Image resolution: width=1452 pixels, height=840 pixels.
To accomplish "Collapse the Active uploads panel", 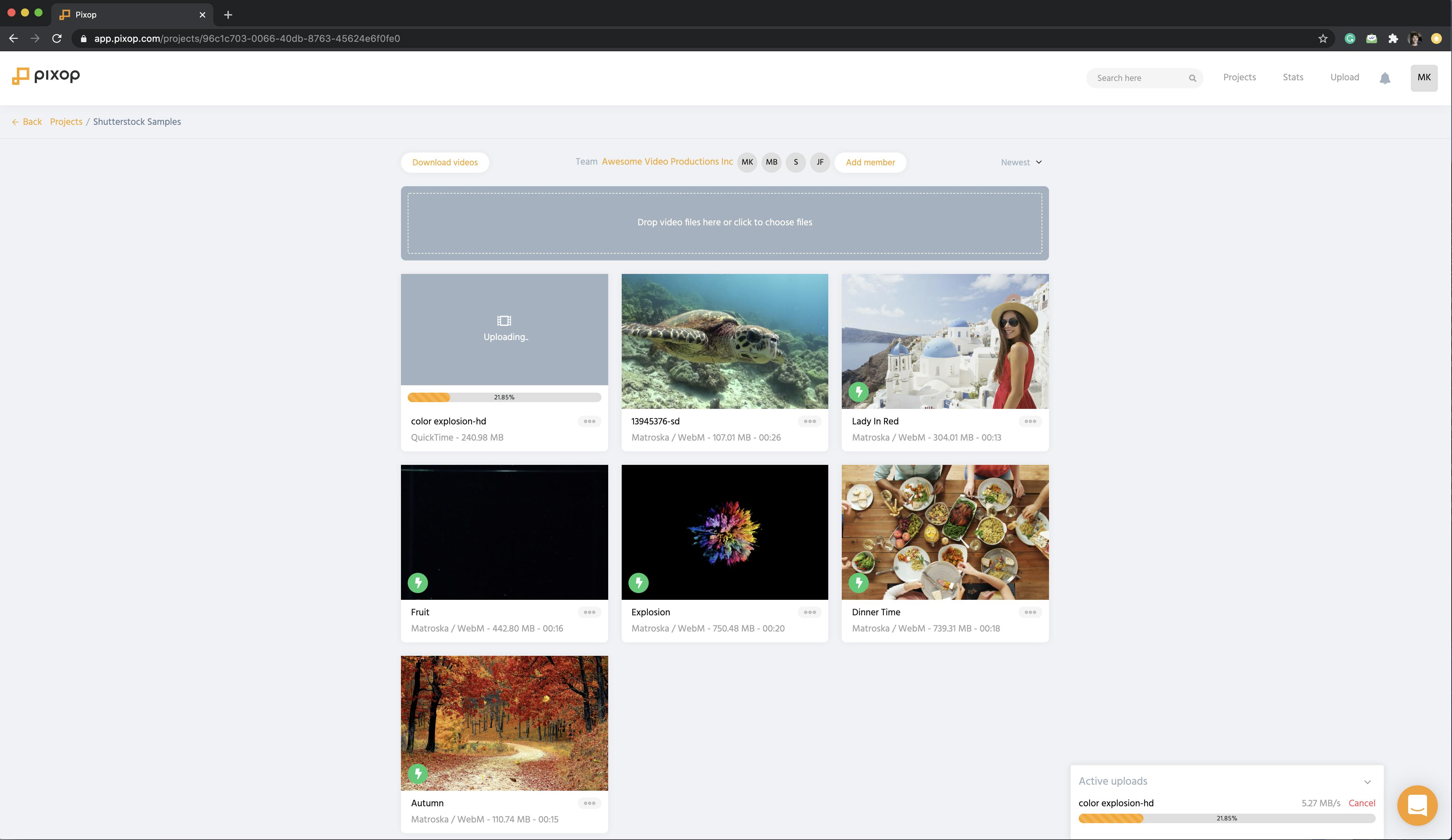I will tap(1367, 782).
